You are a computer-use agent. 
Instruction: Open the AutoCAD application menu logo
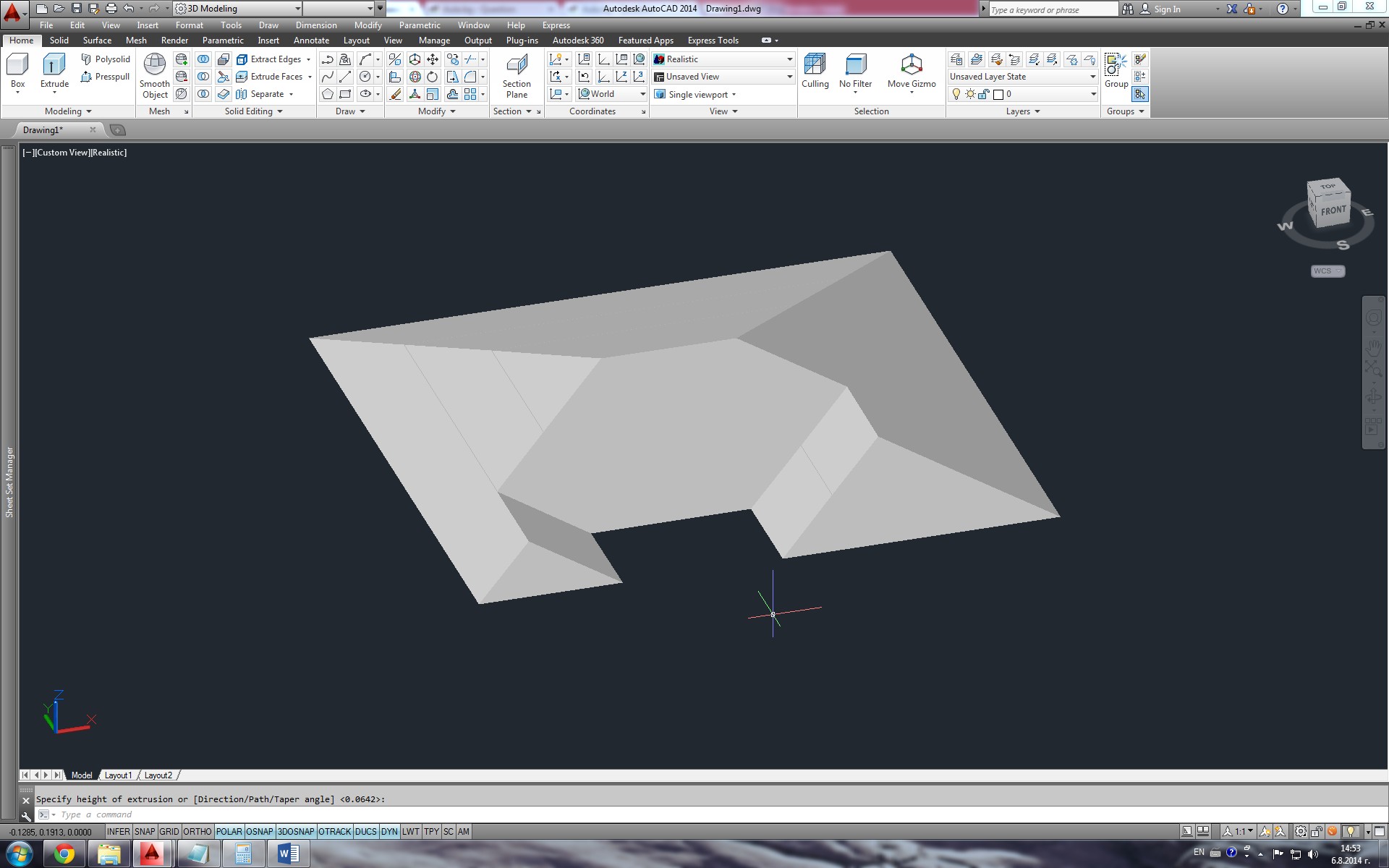tap(12, 12)
